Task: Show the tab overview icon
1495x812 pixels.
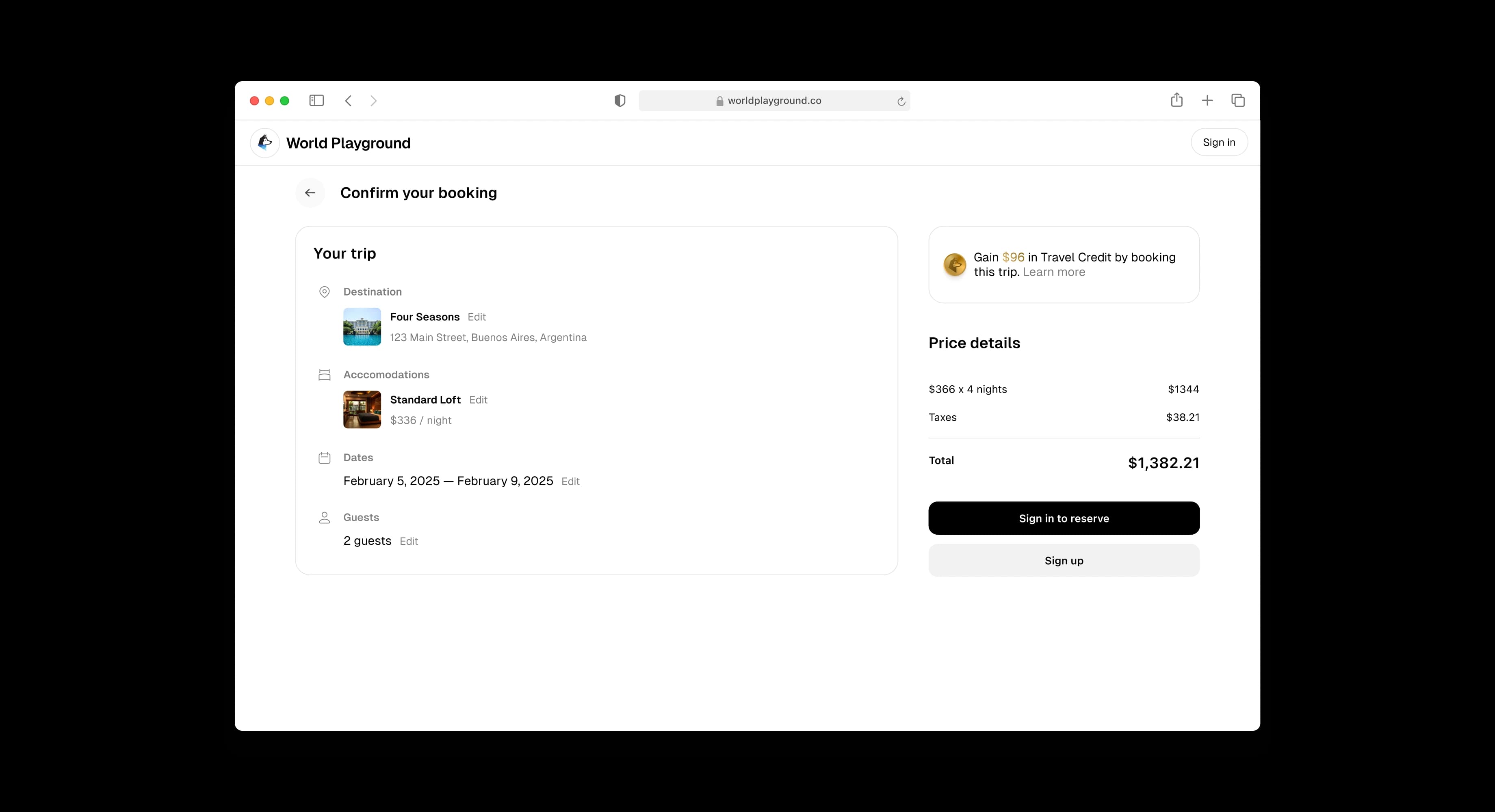Action: pos(1238,100)
